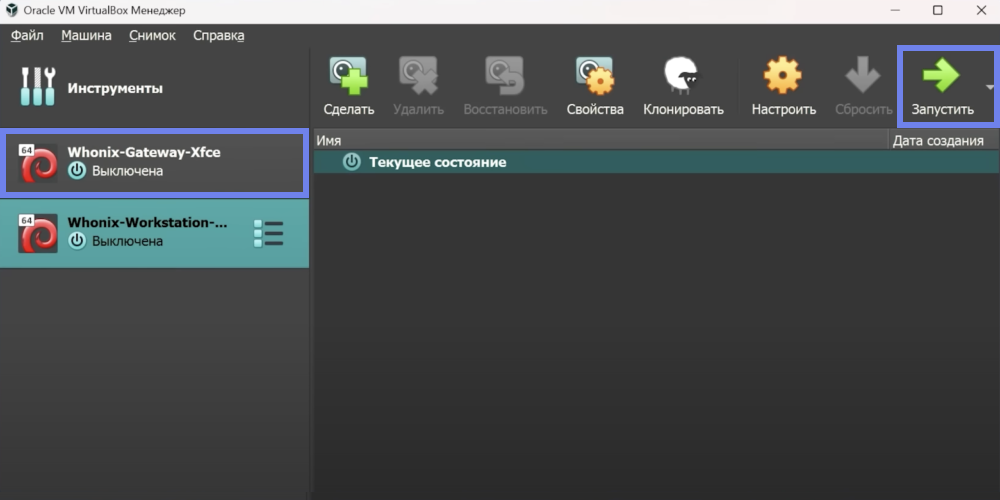Screen dimensions: 1000x500
Task: Open Whonix-Workstation machine tools list menu
Action: (269, 233)
